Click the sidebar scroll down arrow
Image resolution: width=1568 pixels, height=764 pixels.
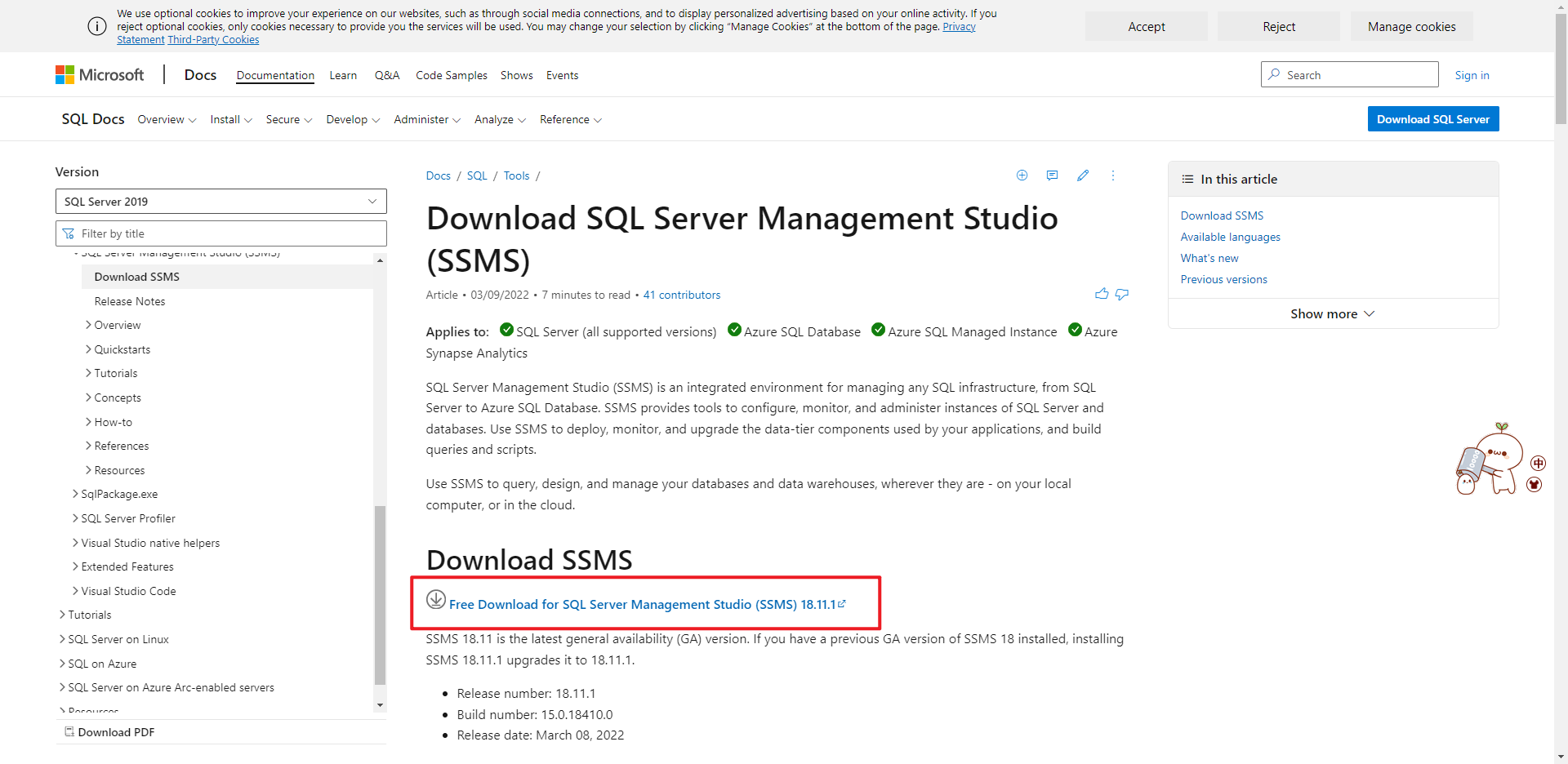(380, 705)
